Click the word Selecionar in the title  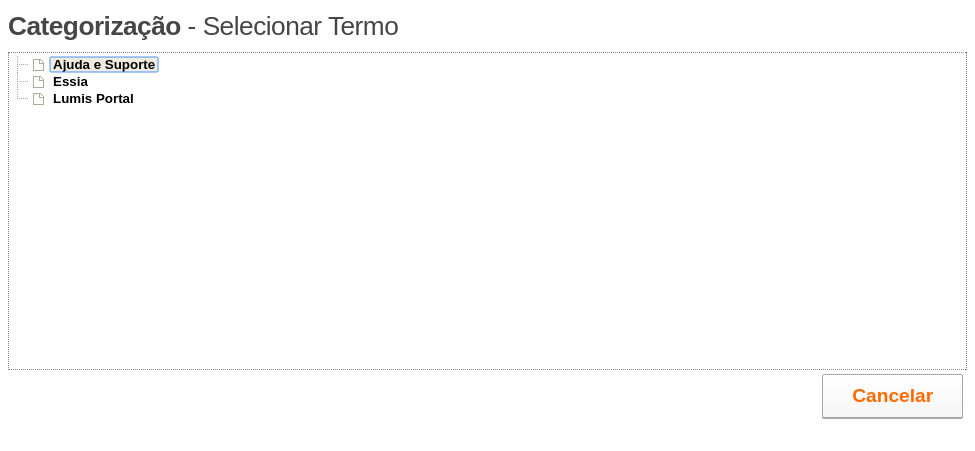tap(262, 27)
